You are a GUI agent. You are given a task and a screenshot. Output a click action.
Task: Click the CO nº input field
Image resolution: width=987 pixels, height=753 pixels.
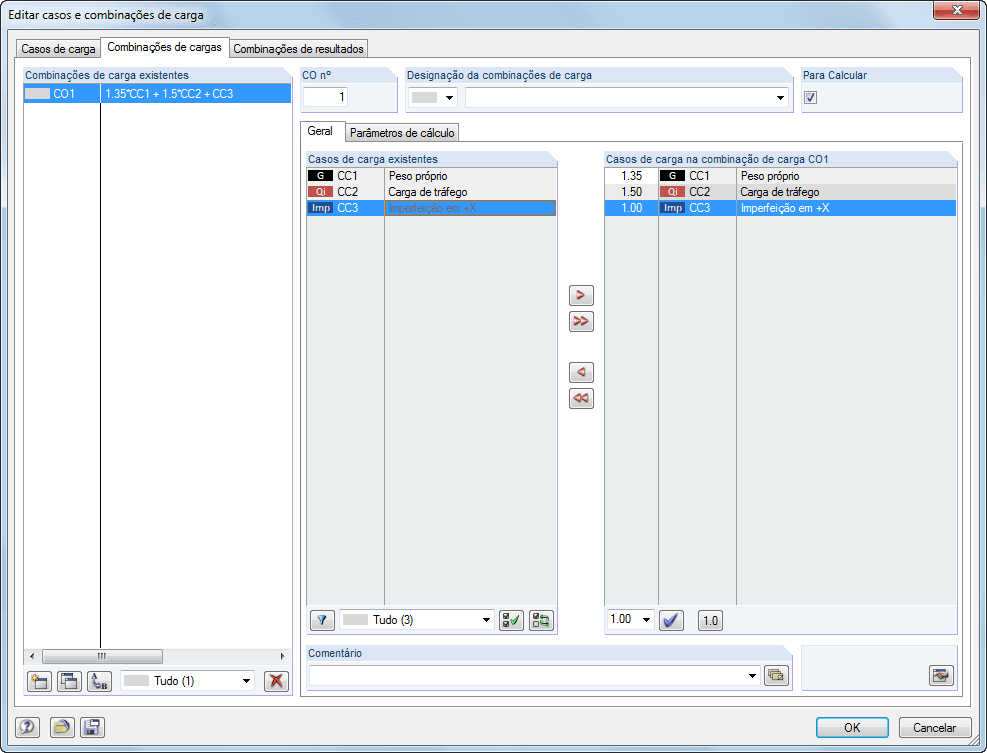pos(325,97)
